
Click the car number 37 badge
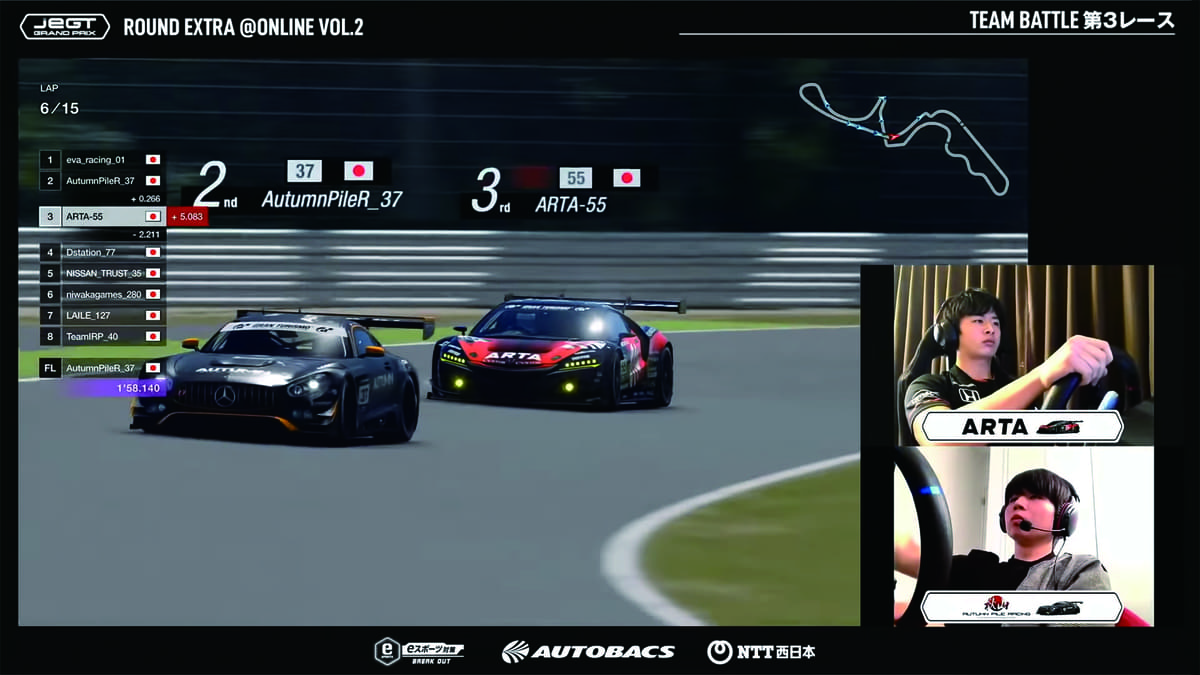click(x=304, y=171)
